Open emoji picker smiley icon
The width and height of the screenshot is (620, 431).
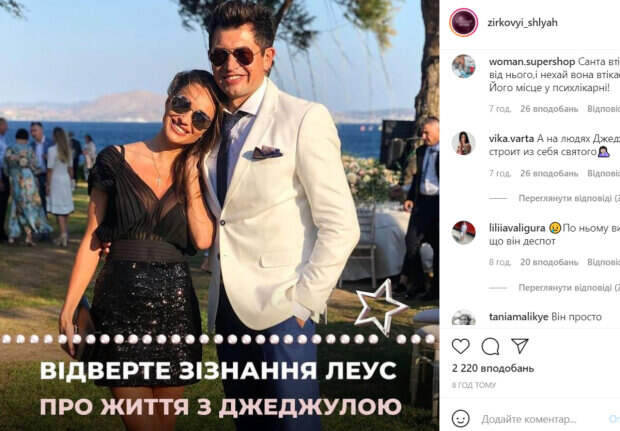click(x=460, y=418)
